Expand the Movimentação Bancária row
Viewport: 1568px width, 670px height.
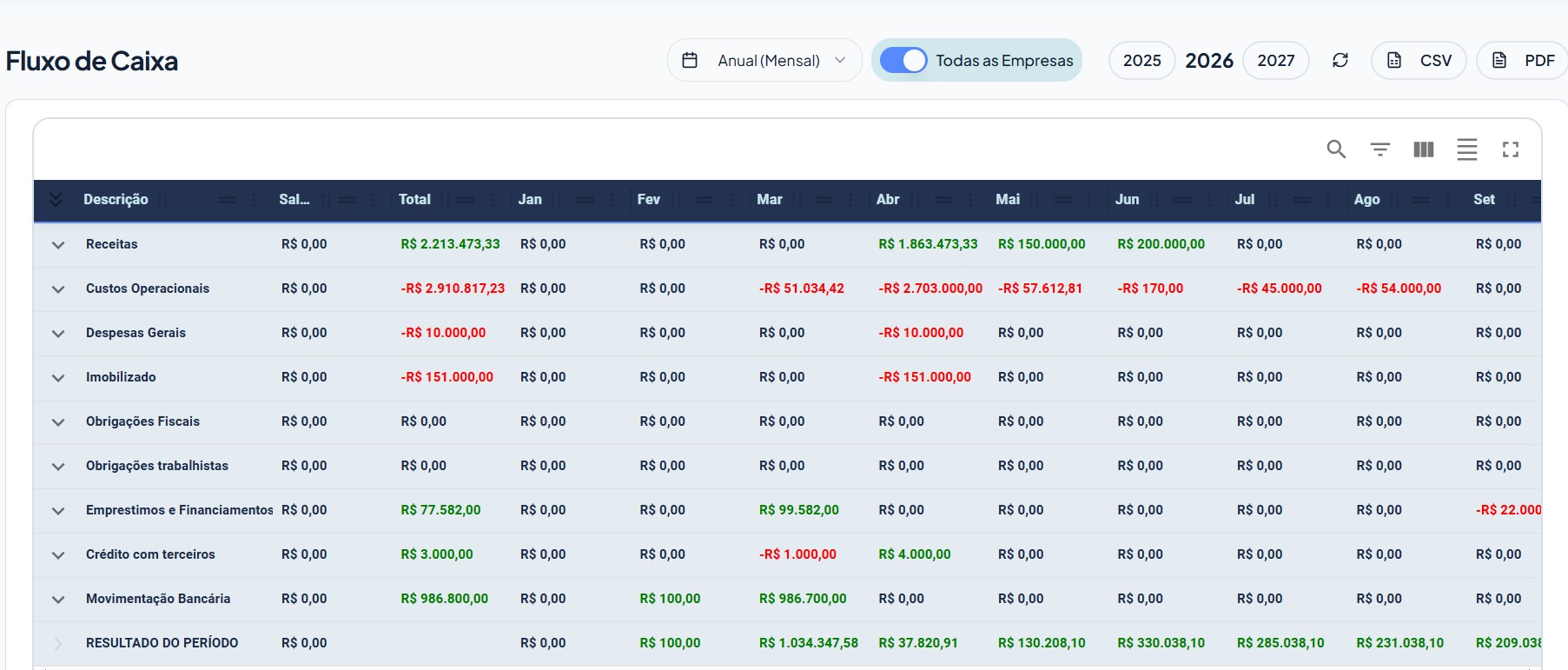(x=58, y=600)
